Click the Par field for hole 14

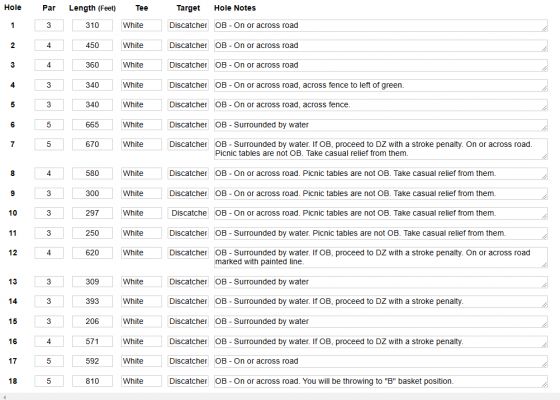coord(49,301)
